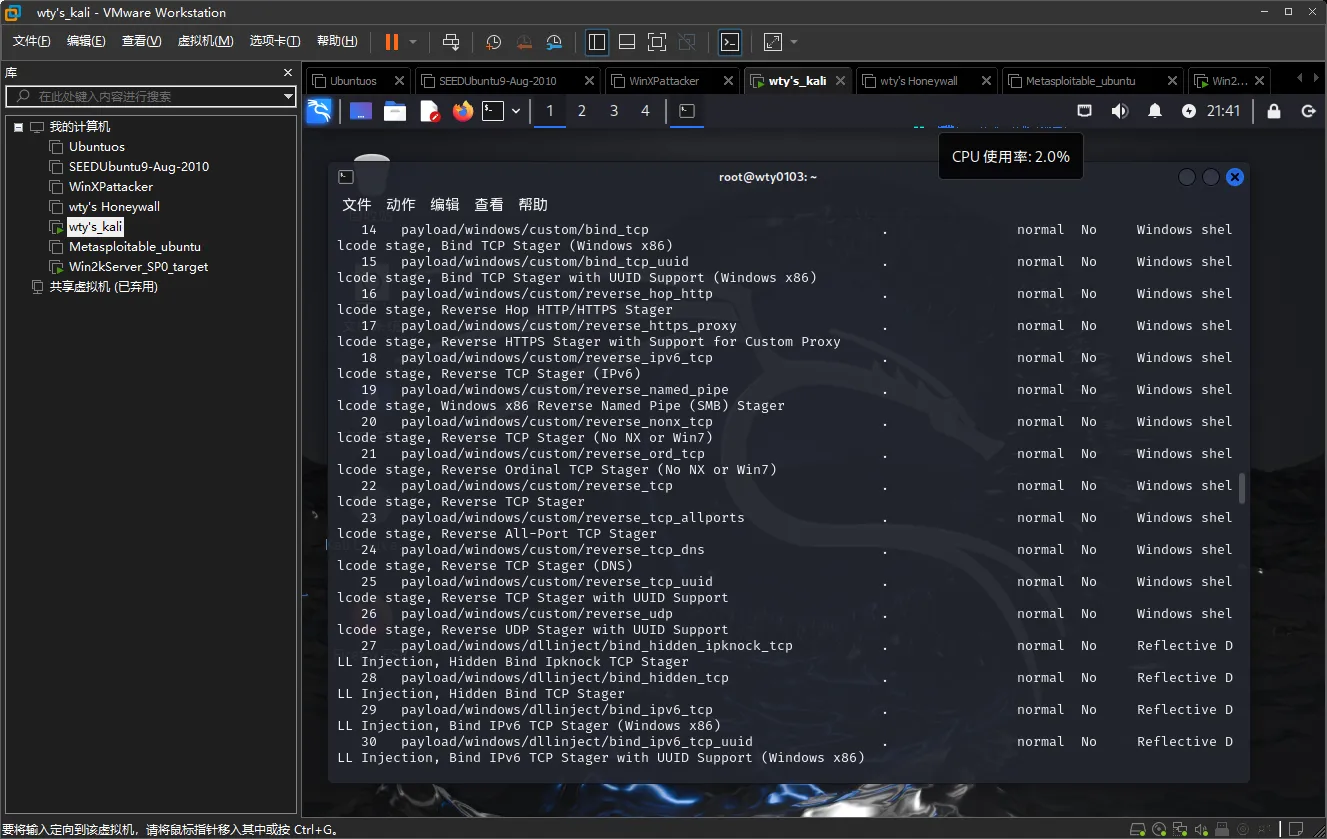The height and width of the screenshot is (839, 1327).
Task: Open the dropdown arrow next to the stretch icon
Action: click(x=794, y=42)
